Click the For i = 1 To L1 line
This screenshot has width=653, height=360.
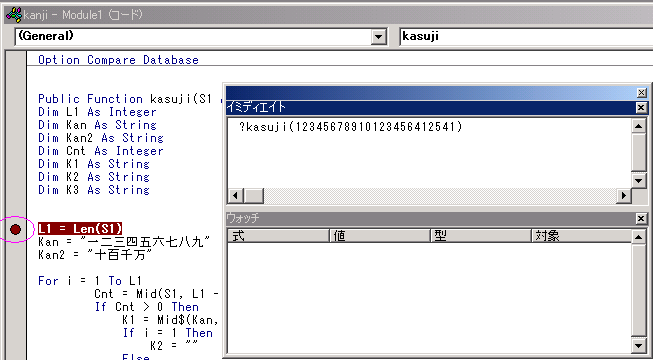pos(90,281)
